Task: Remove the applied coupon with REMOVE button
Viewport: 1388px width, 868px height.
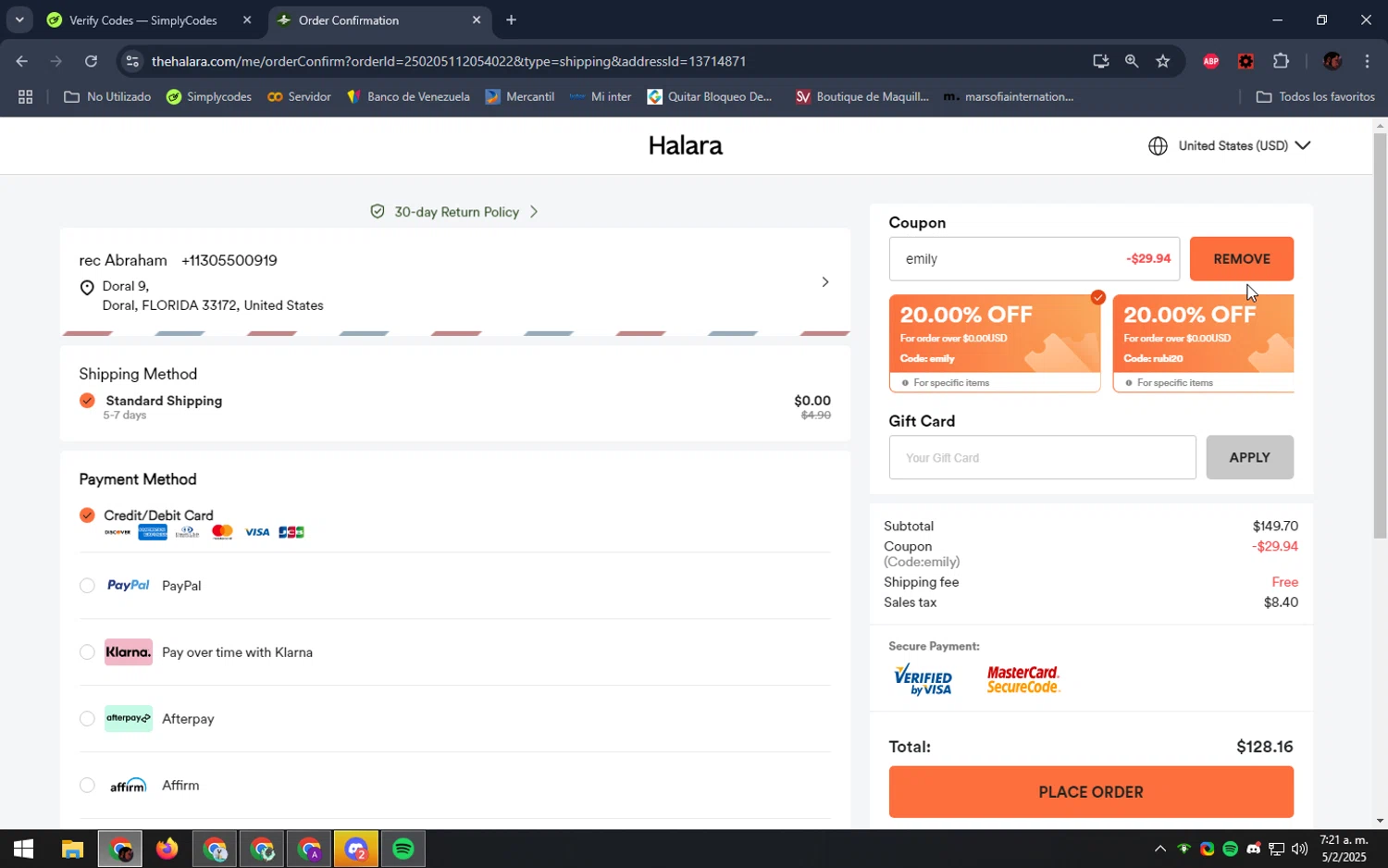Action: 1241,259
